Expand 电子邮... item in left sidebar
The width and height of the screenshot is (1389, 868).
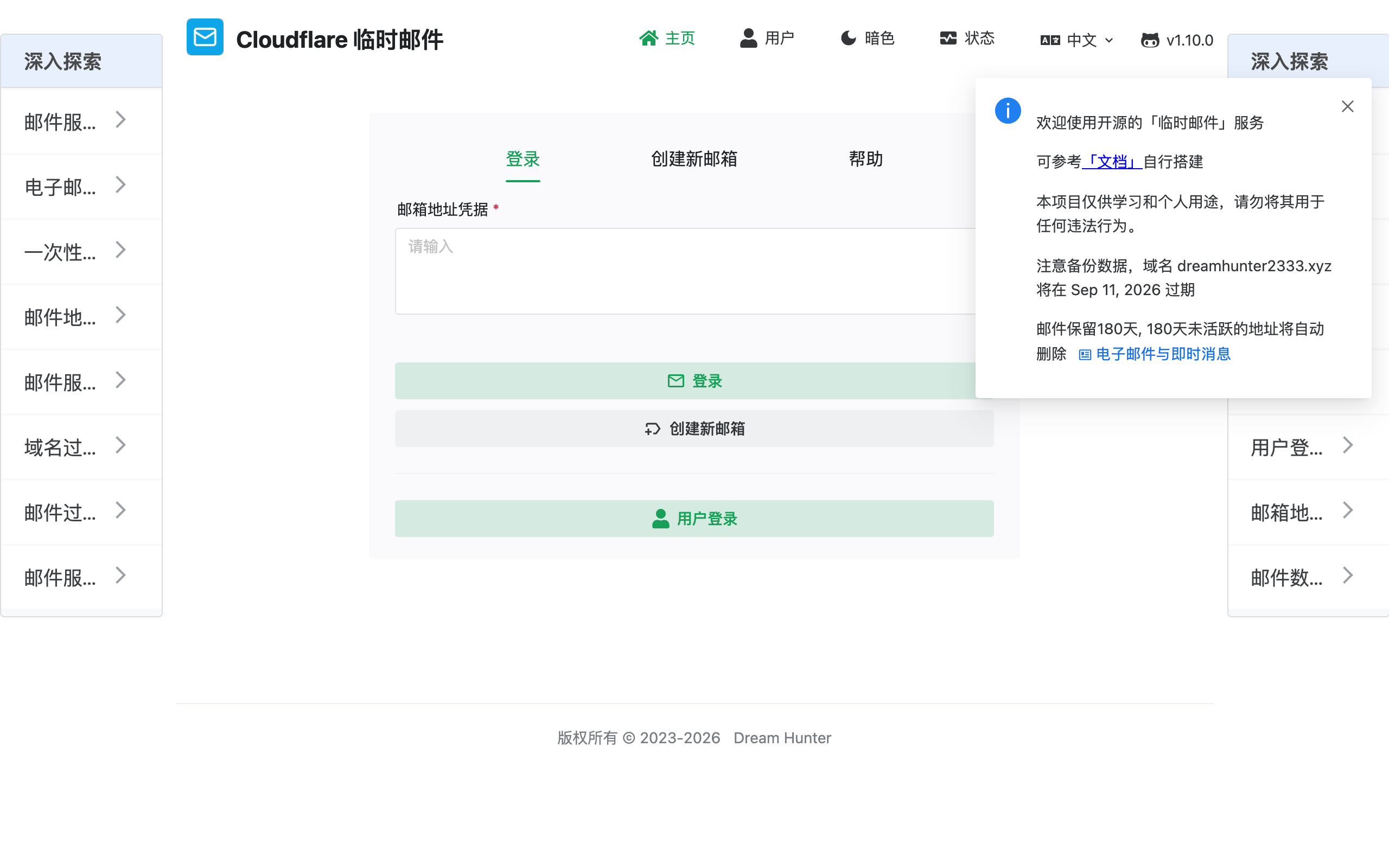pyautogui.click(x=81, y=186)
